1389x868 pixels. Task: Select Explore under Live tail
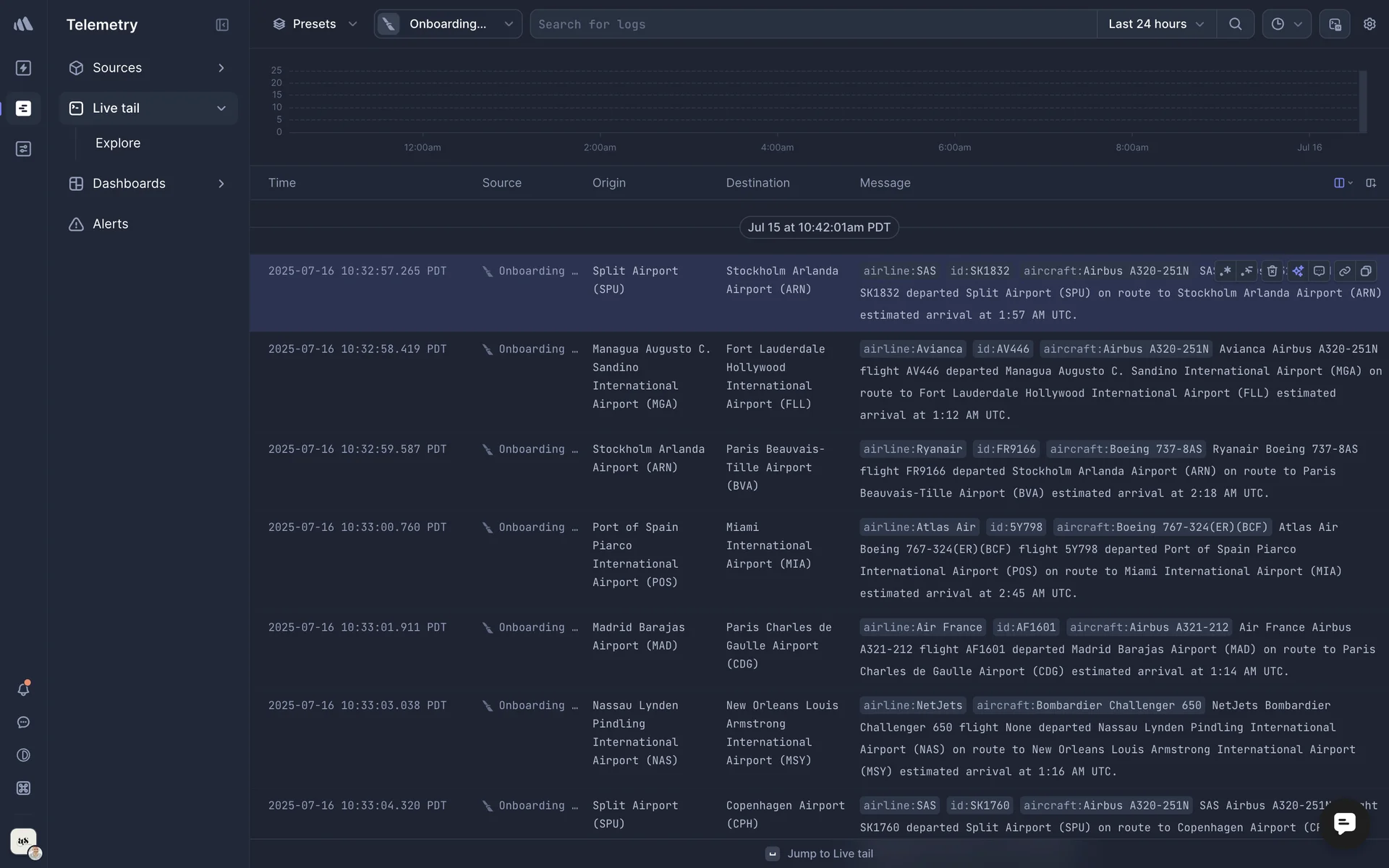118,143
